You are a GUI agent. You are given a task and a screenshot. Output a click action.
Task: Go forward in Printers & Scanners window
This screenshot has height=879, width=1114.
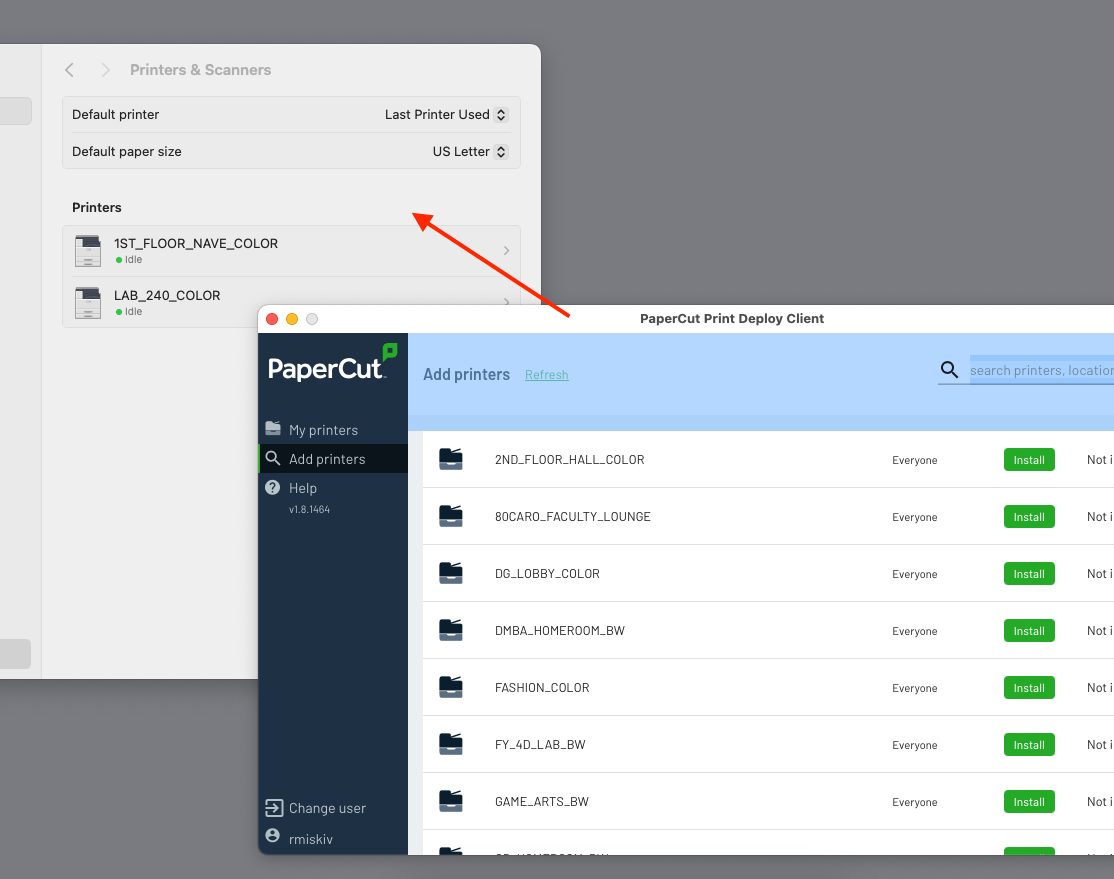105,70
